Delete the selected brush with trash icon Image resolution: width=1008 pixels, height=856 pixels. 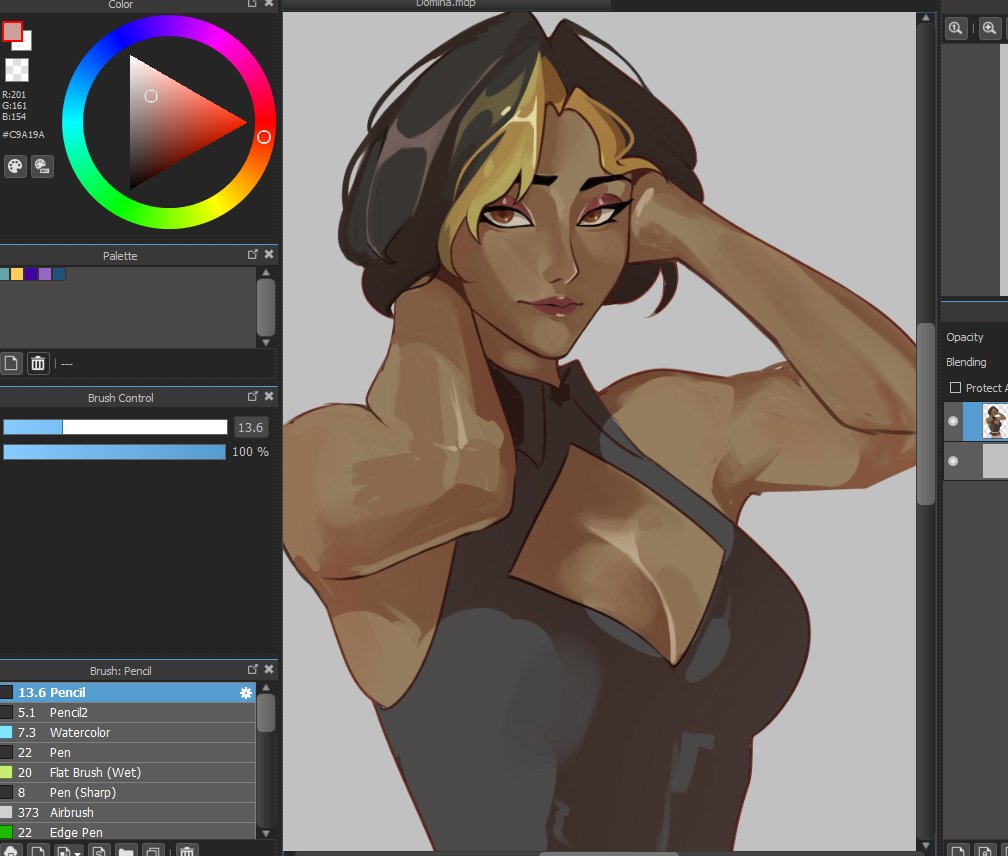coord(187,851)
